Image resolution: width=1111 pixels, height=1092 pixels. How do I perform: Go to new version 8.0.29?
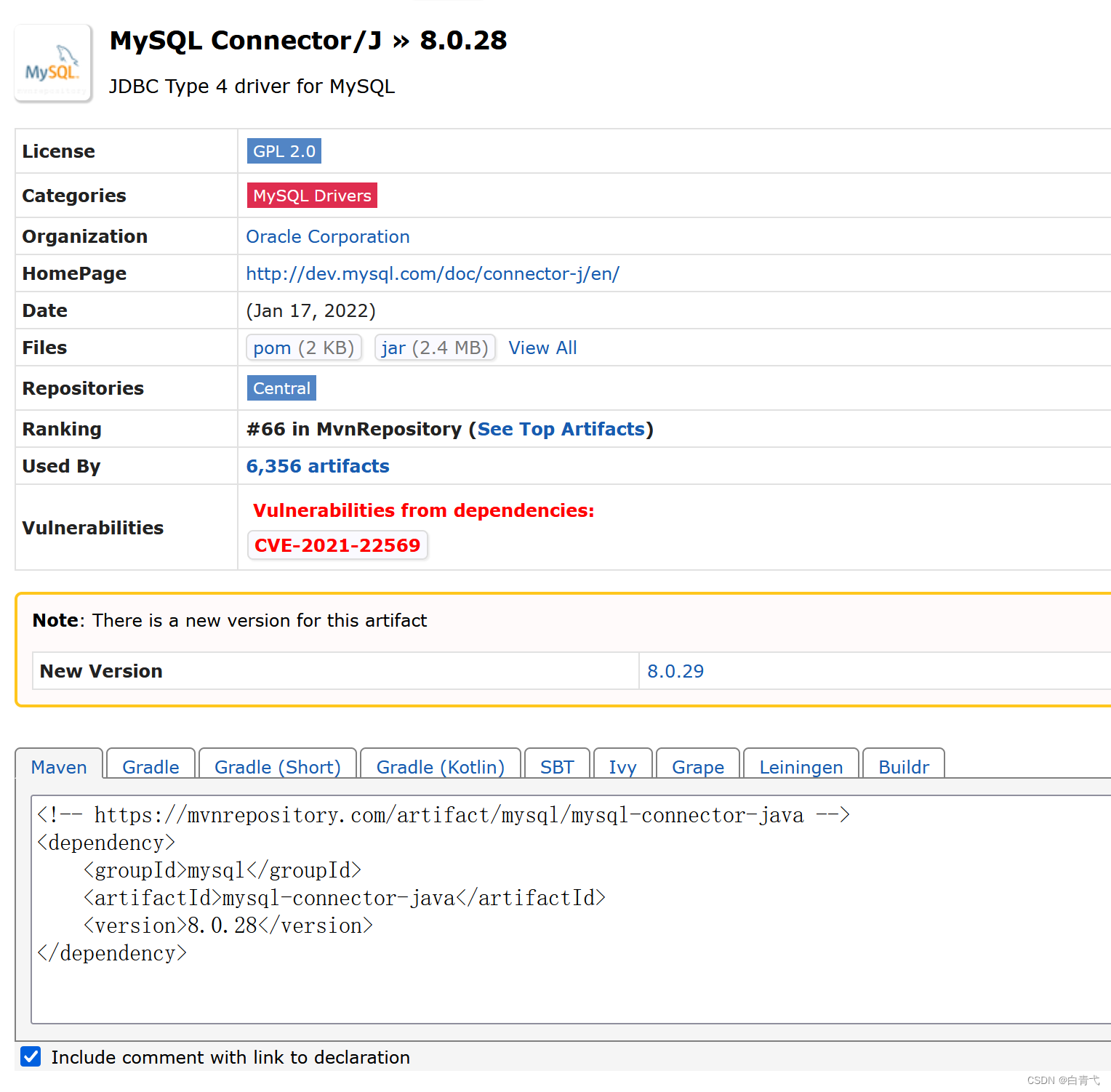(675, 671)
